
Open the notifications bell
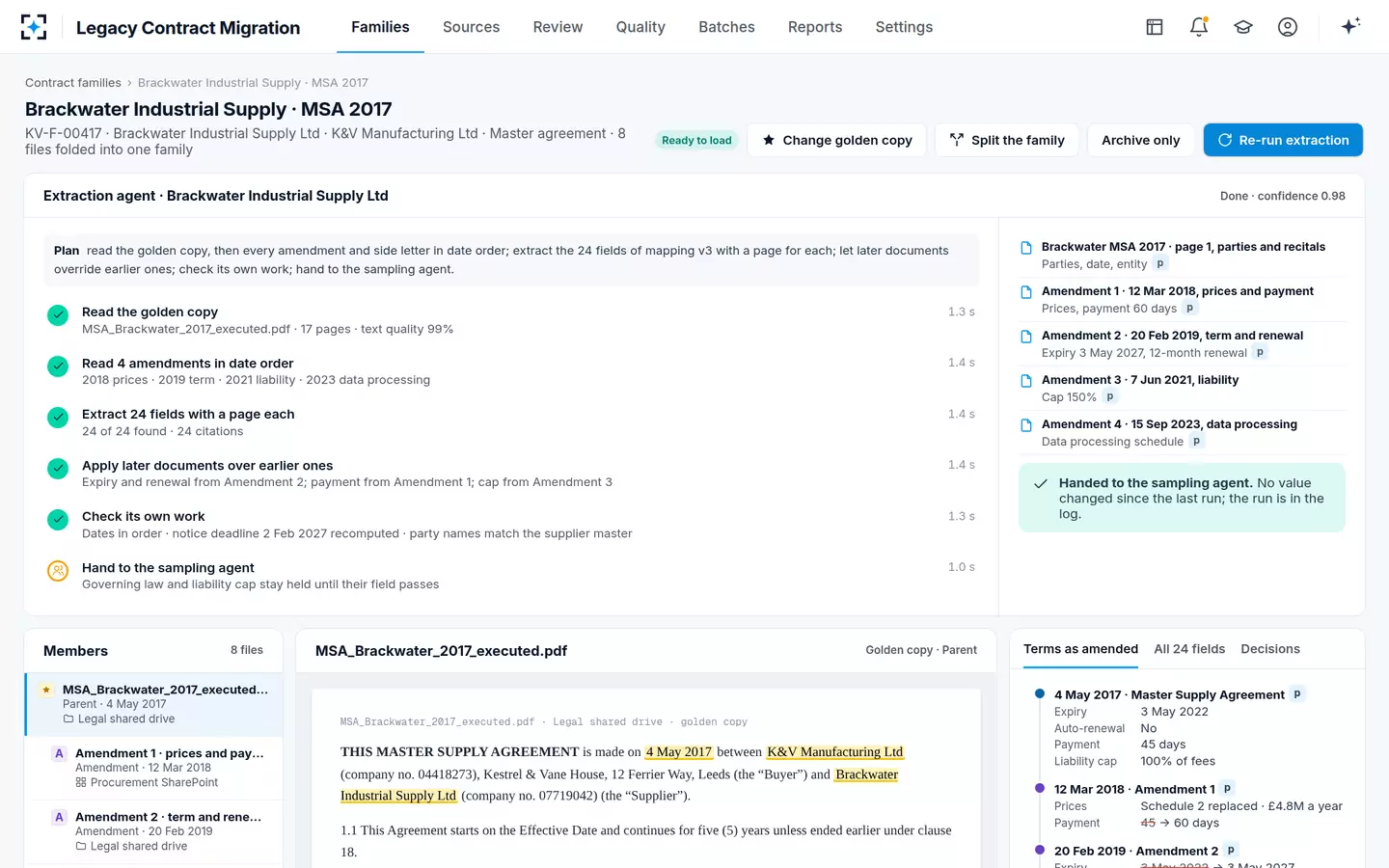1199,27
